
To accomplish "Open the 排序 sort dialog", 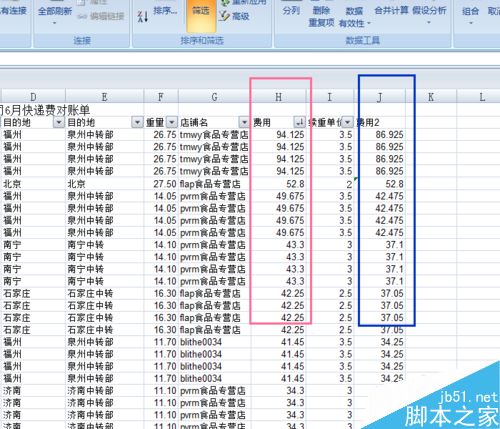I will pyautogui.click(x=165, y=11).
